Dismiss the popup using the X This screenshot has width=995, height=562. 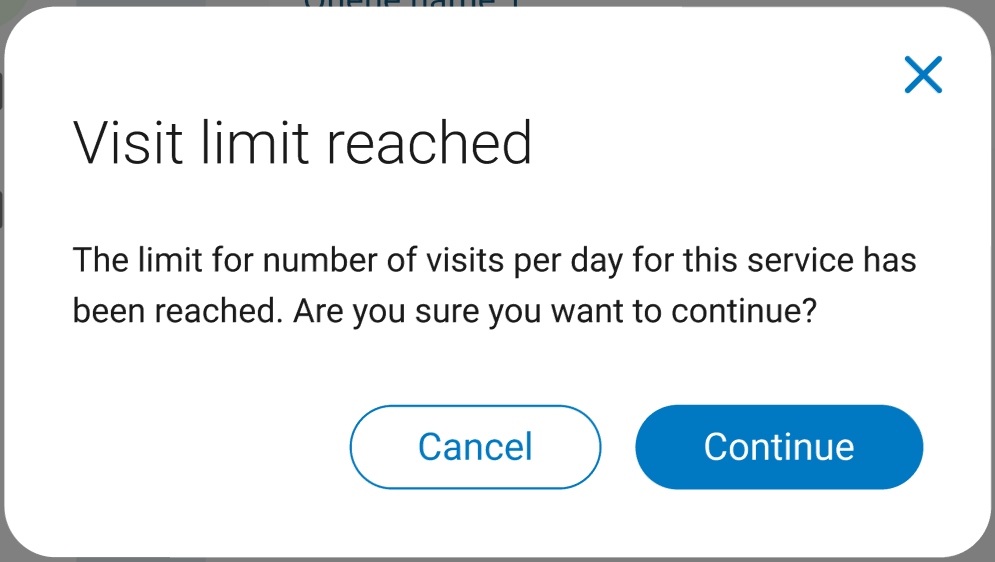pyautogui.click(x=923, y=75)
